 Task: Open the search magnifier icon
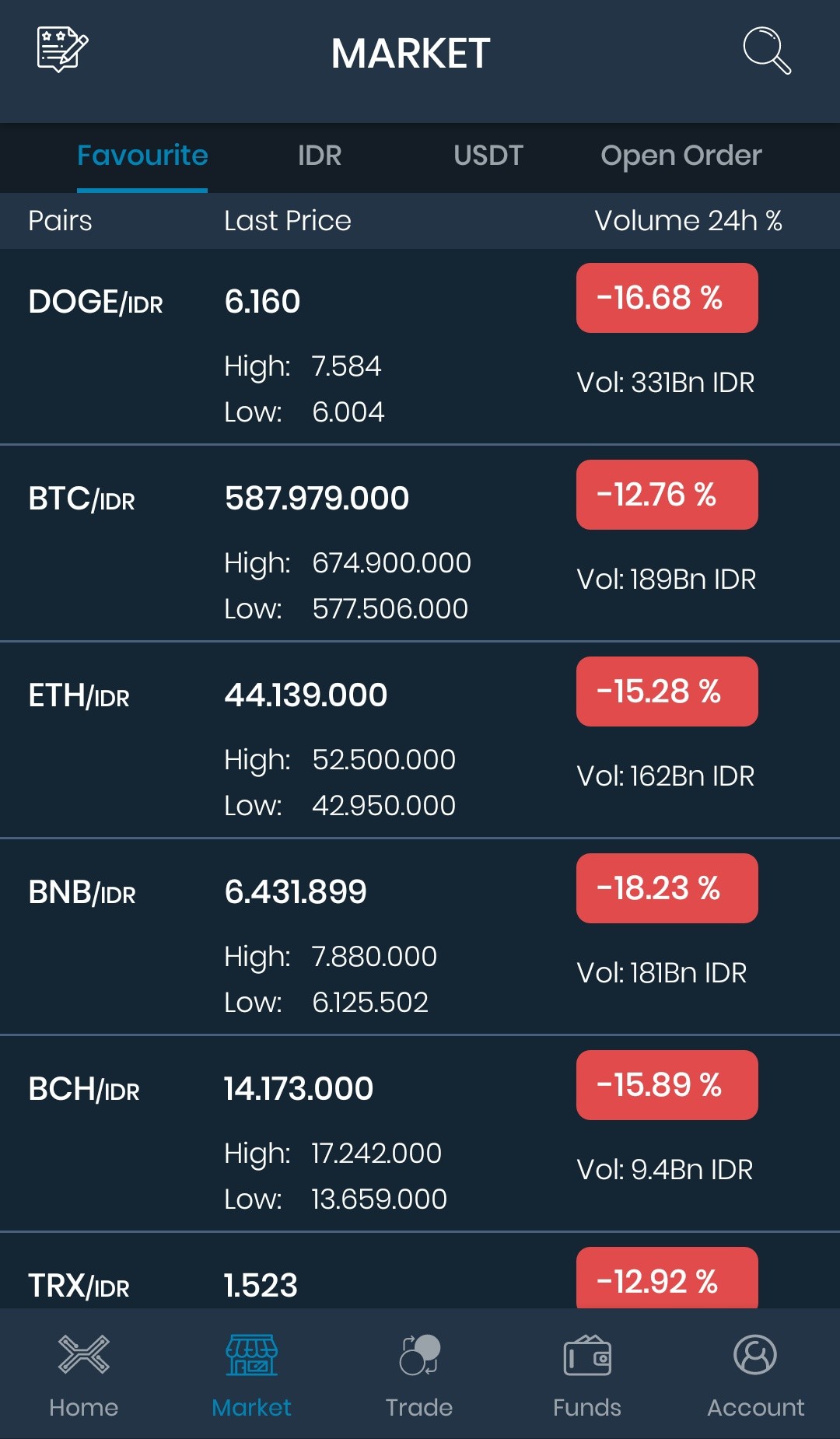click(x=767, y=51)
